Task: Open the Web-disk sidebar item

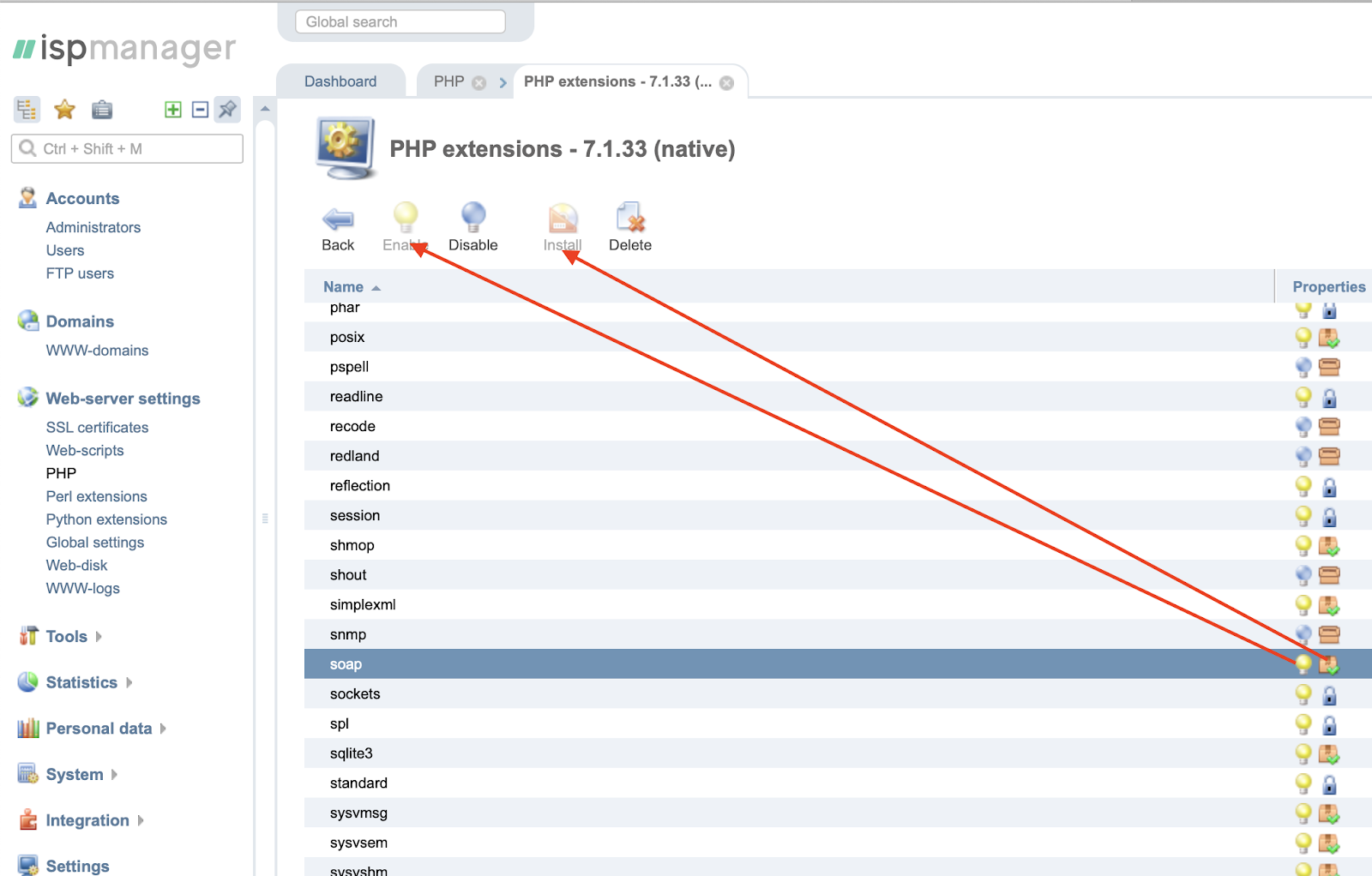Action: (77, 566)
